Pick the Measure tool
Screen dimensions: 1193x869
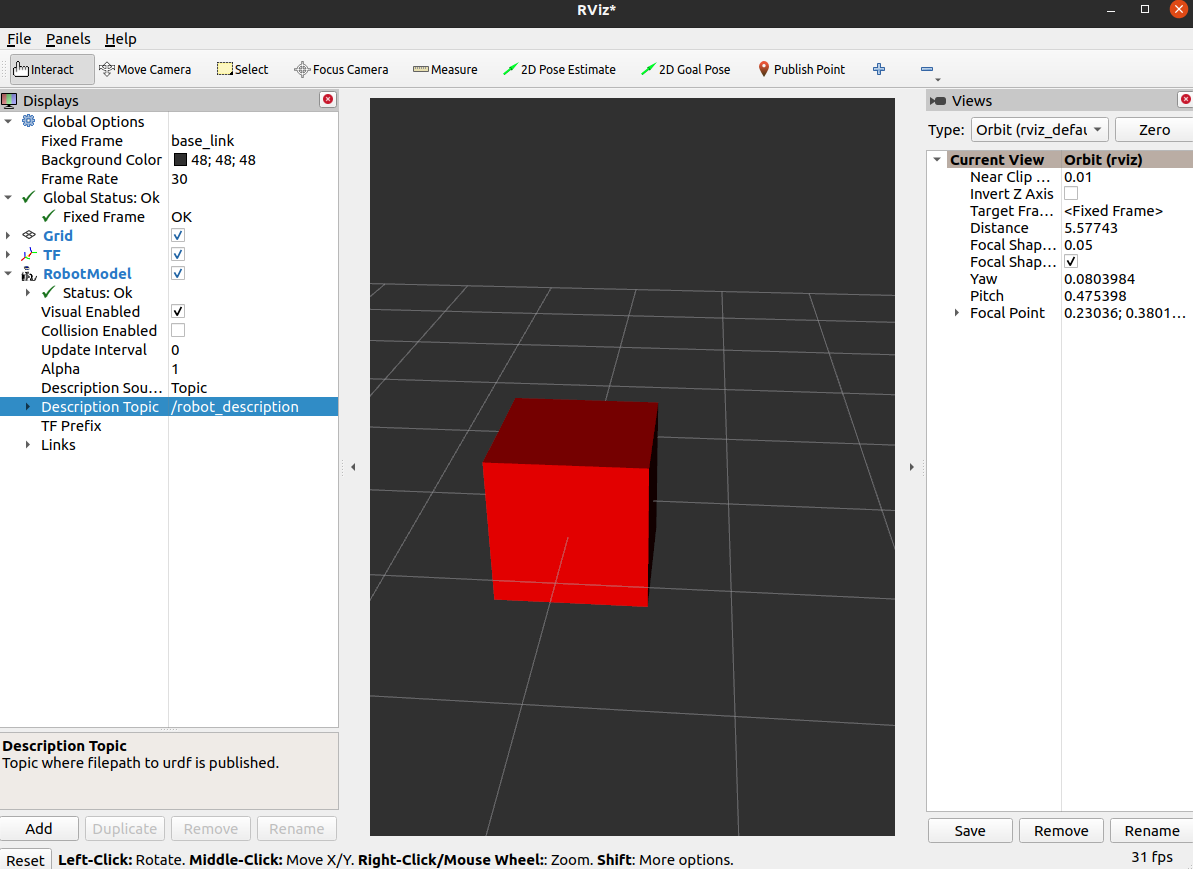tap(445, 69)
